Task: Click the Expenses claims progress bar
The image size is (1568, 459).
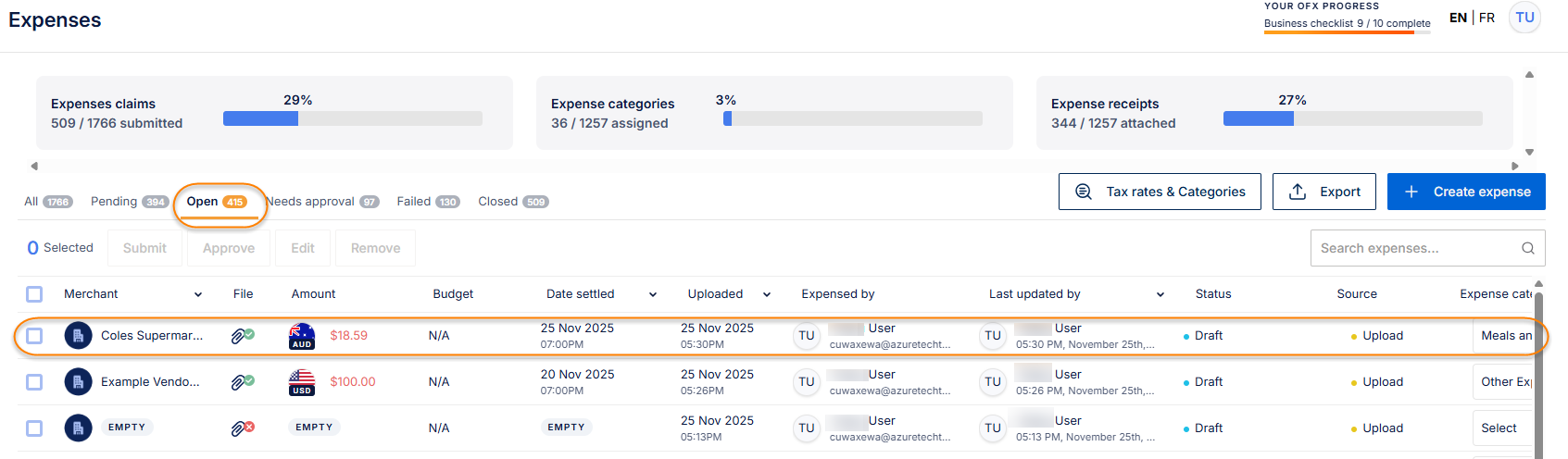Action: coord(352,118)
